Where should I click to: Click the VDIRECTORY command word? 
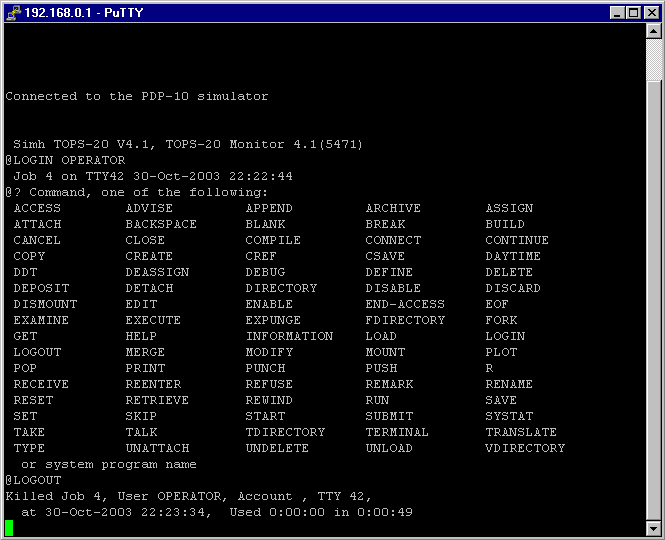click(x=525, y=448)
